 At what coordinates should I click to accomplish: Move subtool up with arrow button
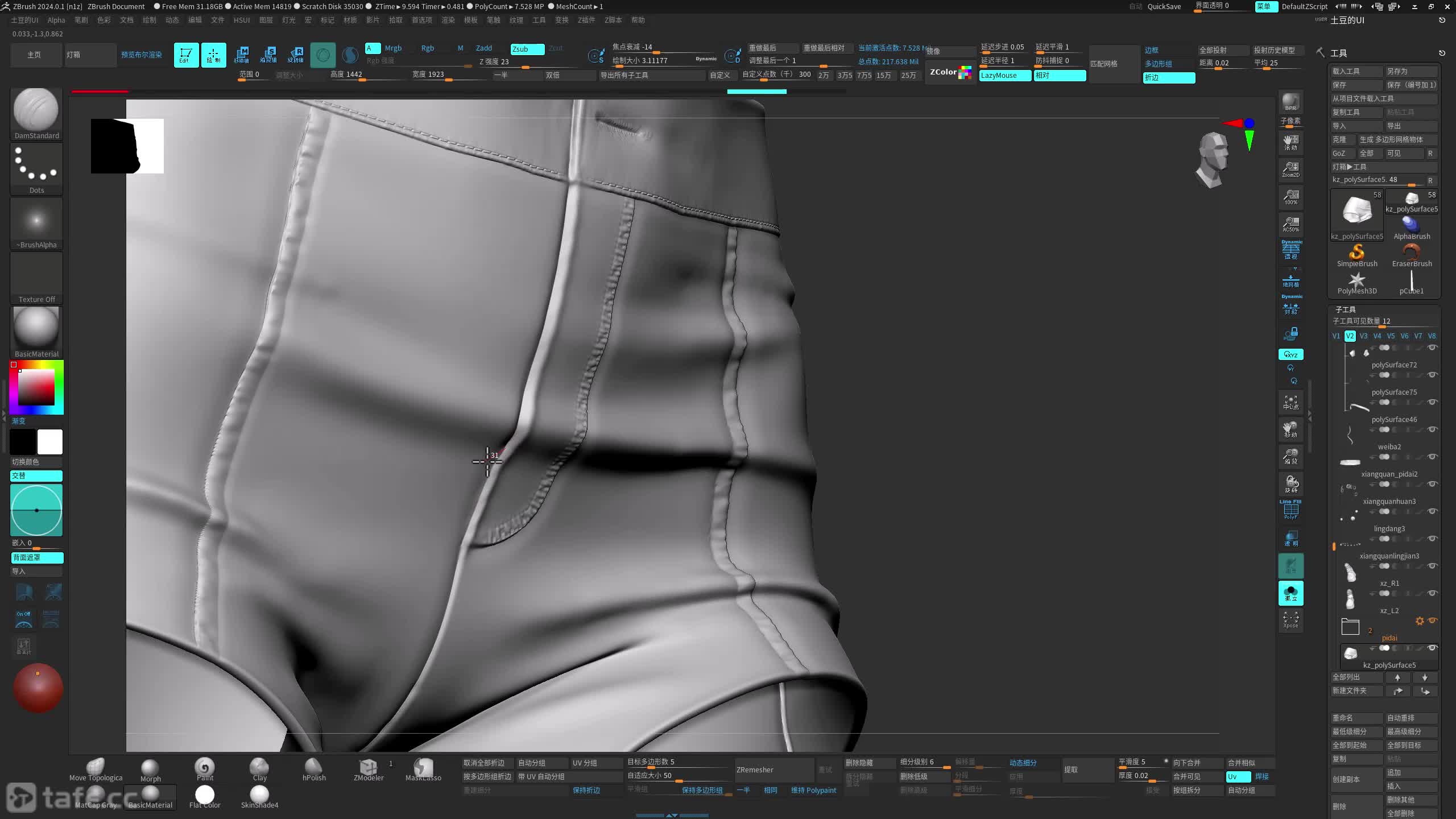point(1397,677)
